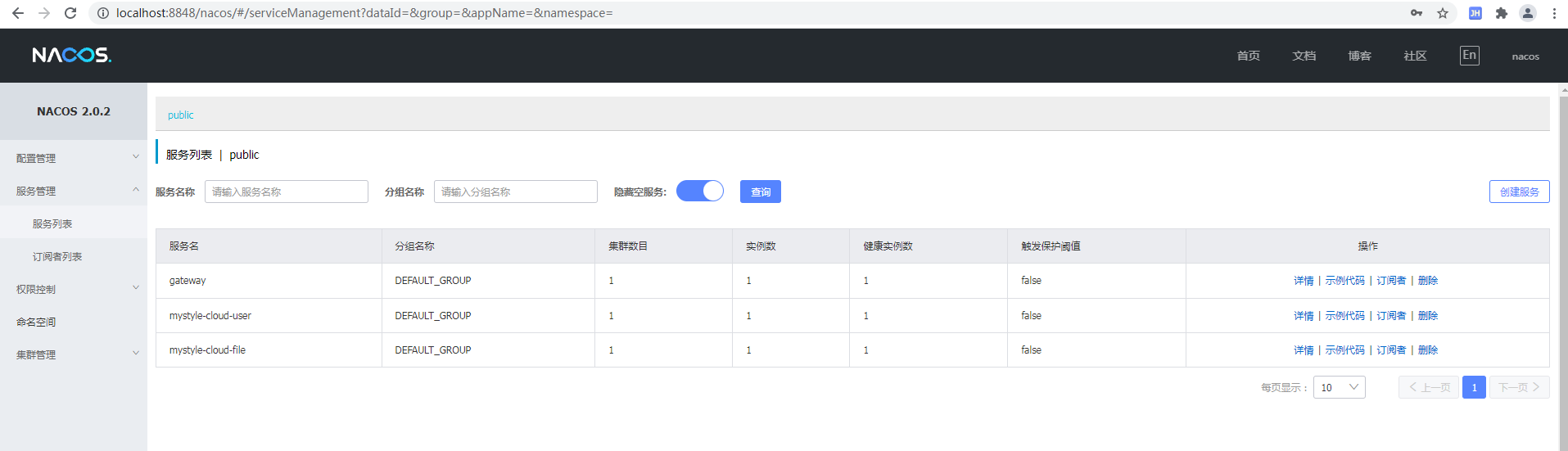Click the 服务名称 input field

pyautogui.click(x=286, y=192)
